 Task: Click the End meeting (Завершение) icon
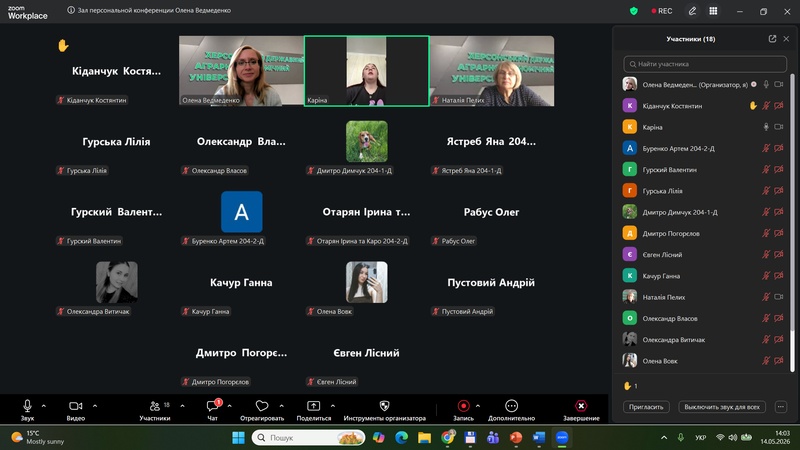pyautogui.click(x=581, y=406)
